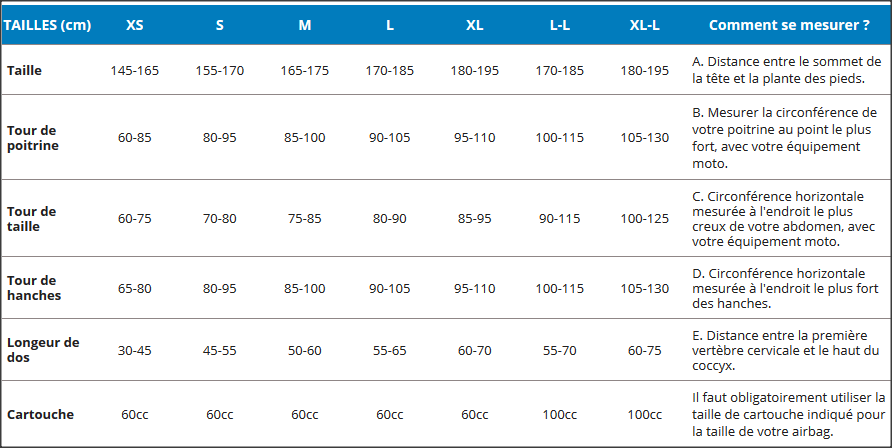This screenshot has height=448, width=892.
Task: Click the 100cc cartridge value under XL-L
Action: (645, 414)
